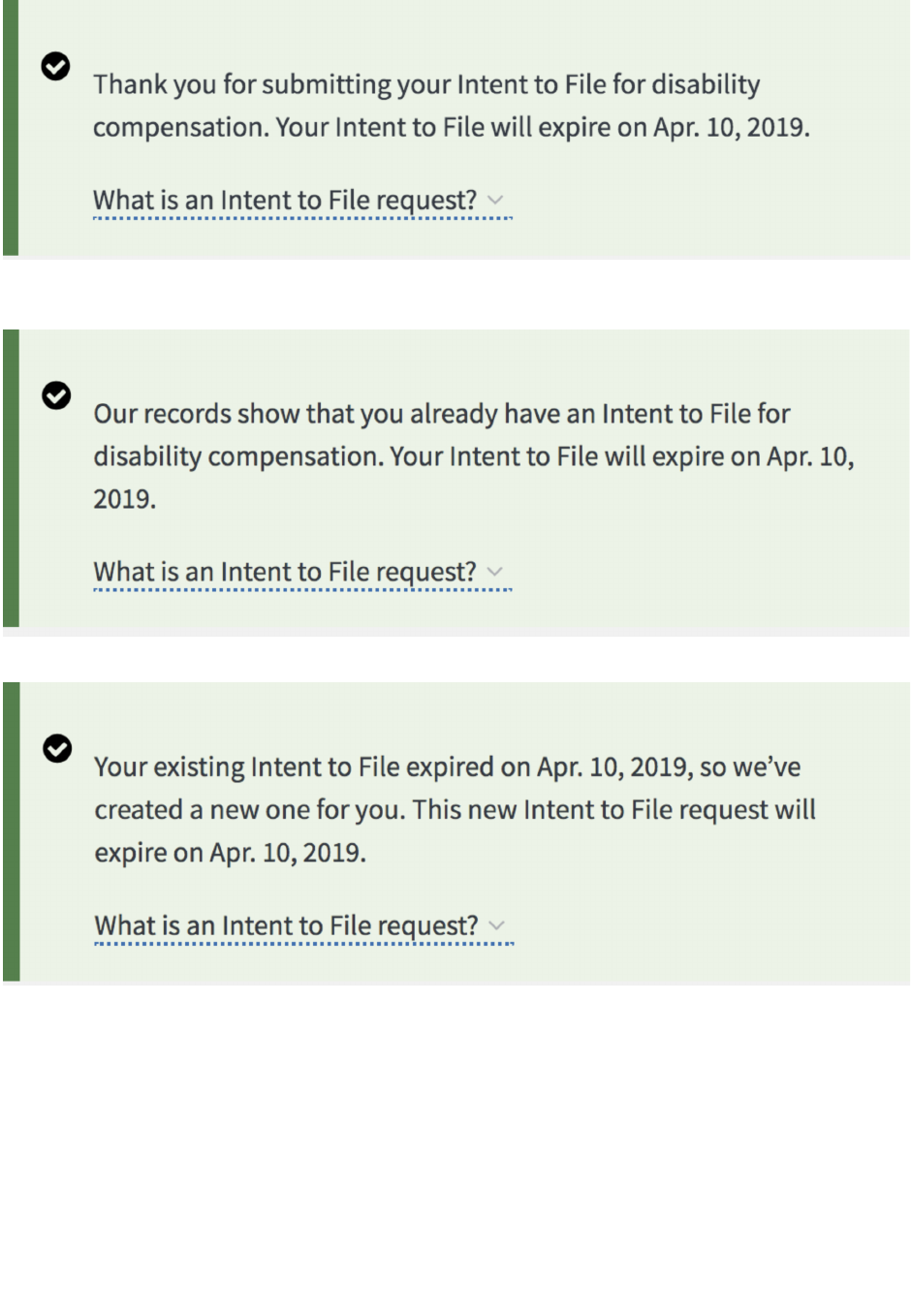The image size is (911, 1316).
Task: Open "What is an Intent to File request?" in first alert
Action: coord(285,201)
